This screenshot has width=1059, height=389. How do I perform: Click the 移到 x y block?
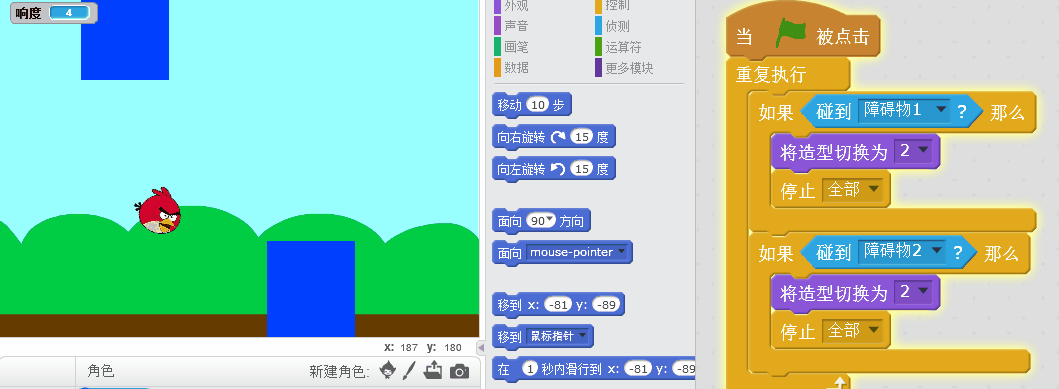(559, 305)
